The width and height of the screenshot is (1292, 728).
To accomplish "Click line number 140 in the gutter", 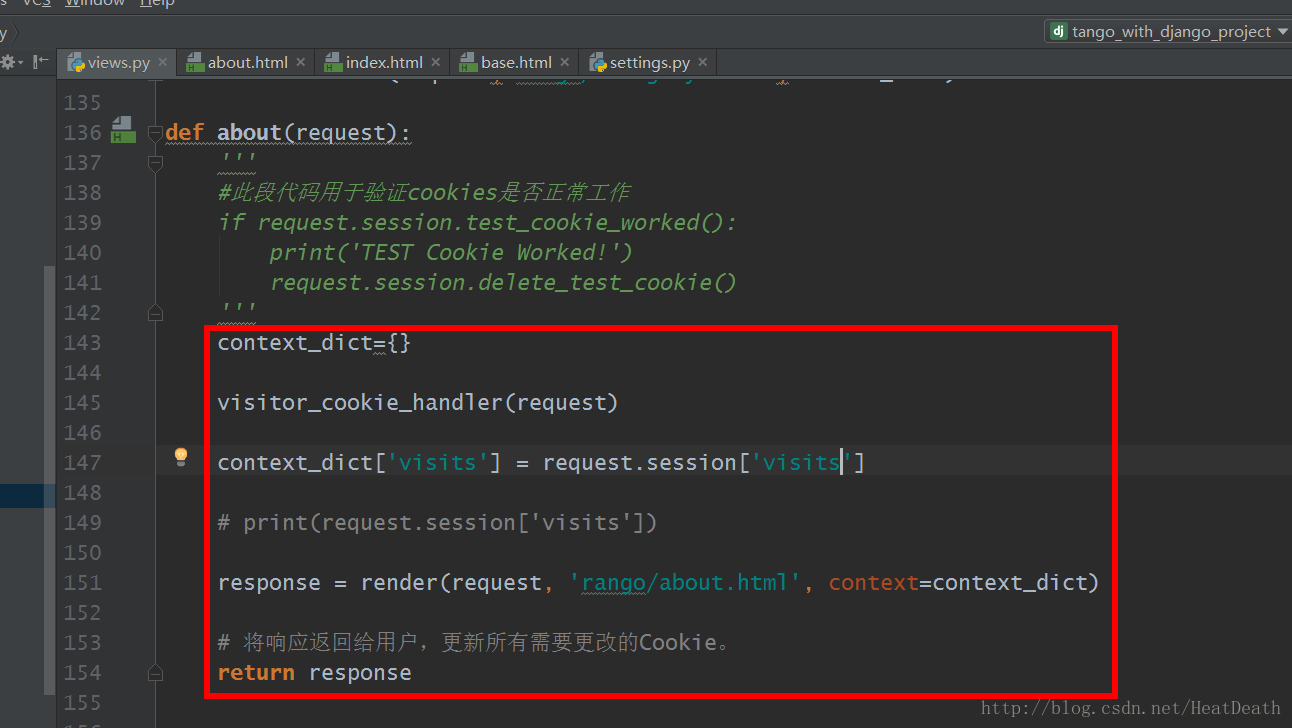I will [x=83, y=252].
